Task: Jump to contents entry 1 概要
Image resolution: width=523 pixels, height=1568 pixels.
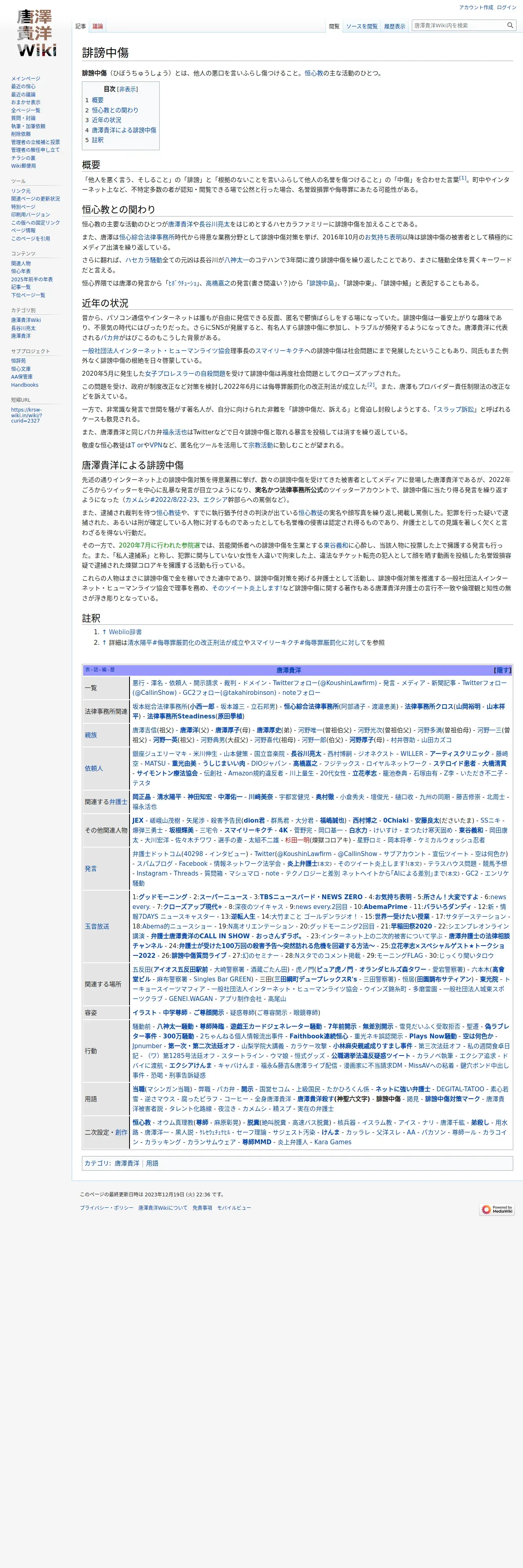Action: [94, 101]
